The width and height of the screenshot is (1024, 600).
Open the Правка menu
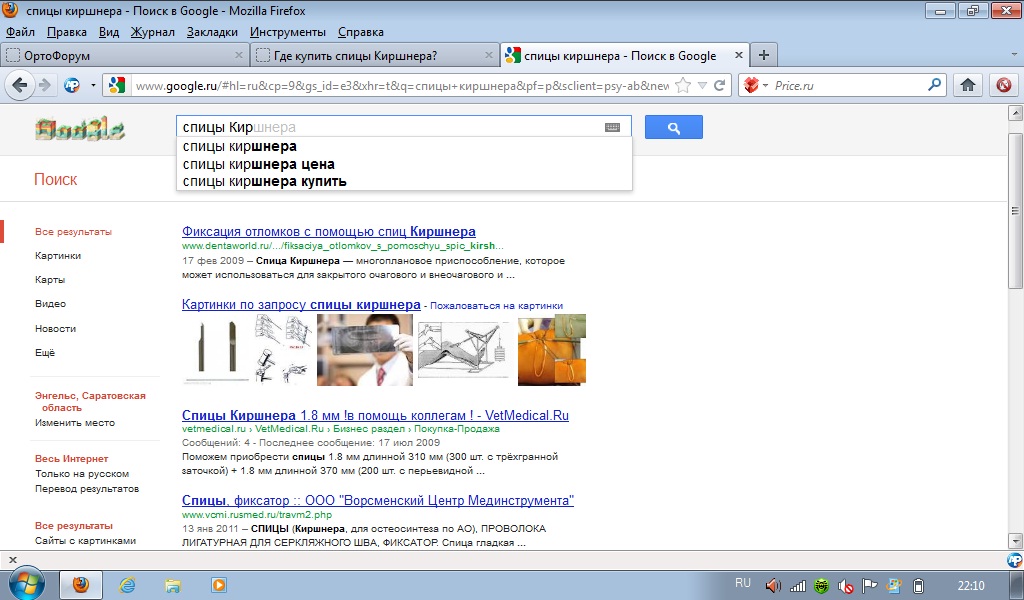(67, 32)
